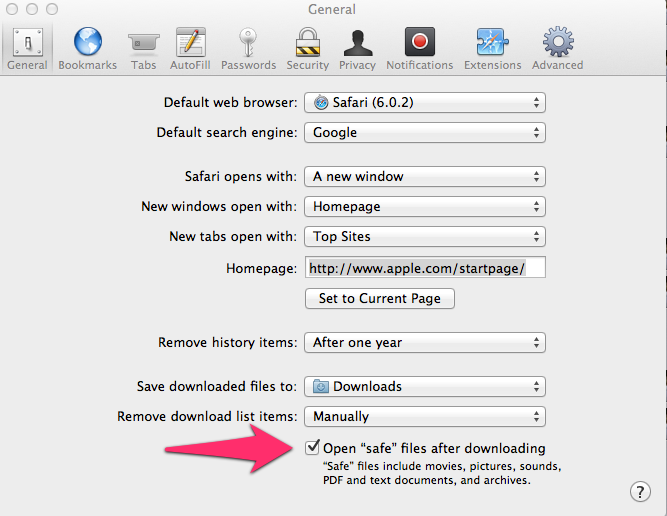667x516 pixels.
Task: Open the General preferences pane
Action: pyautogui.click(x=27, y=48)
